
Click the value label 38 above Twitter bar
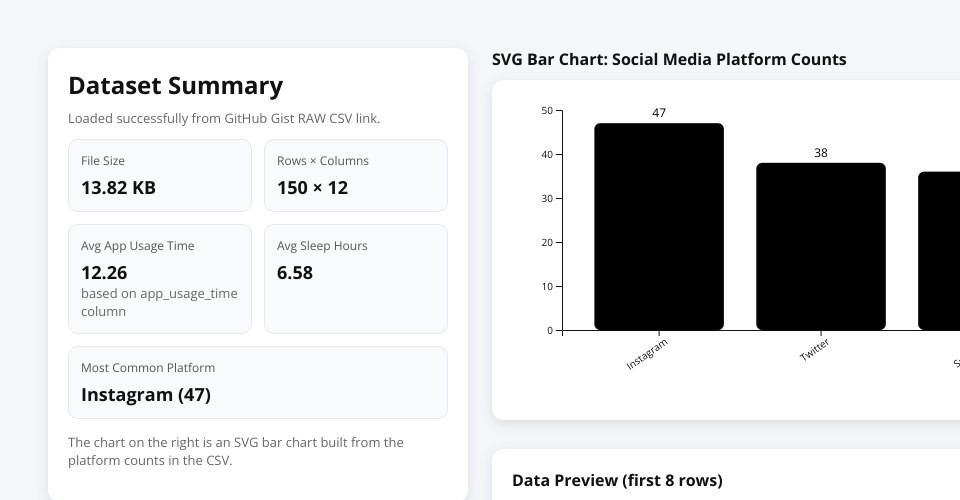(821, 153)
